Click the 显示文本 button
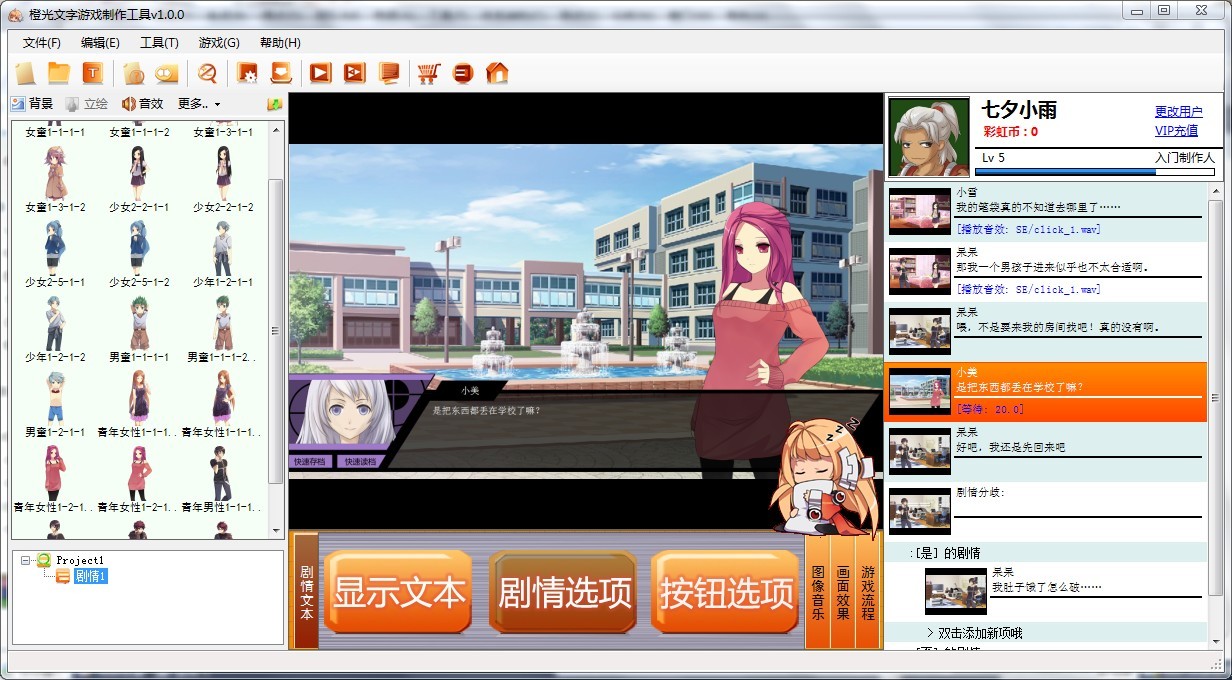This screenshot has width=1232, height=680. 398,592
